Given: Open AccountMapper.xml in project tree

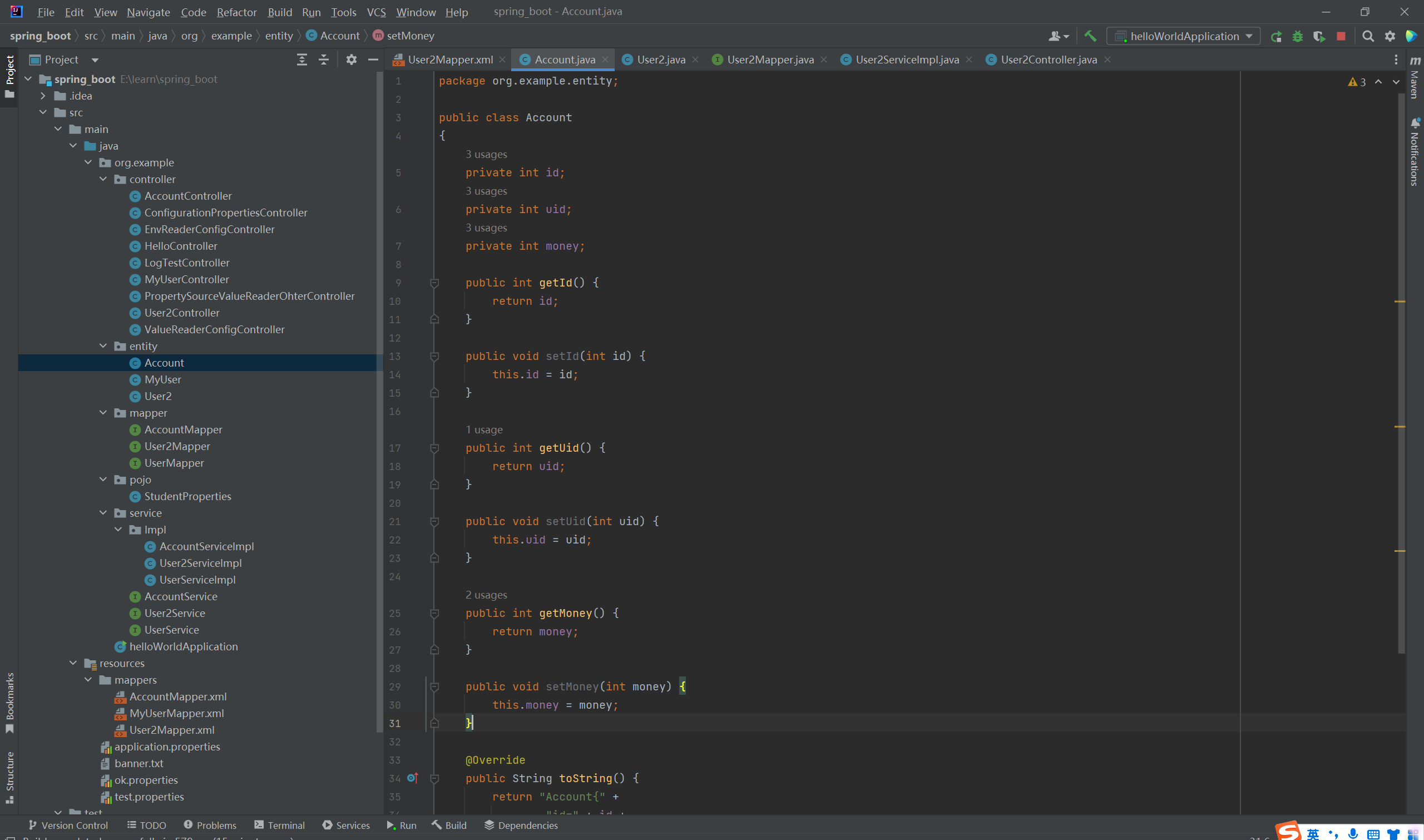Looking at the screenshot, I should [177, 697].
